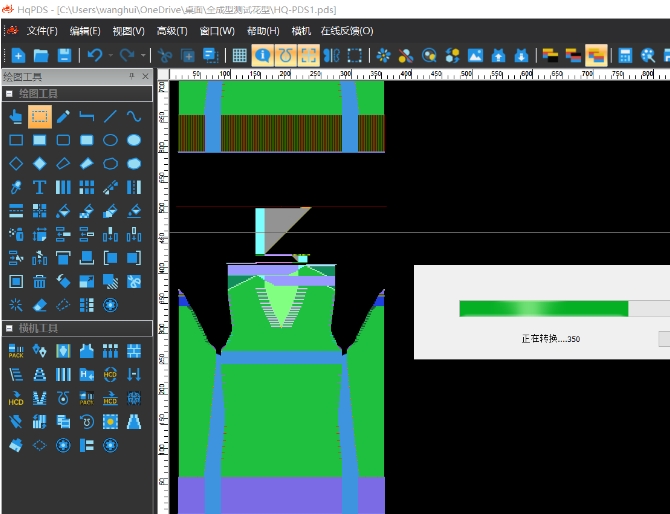Close the 绘图工具 panel with X
The image size is (670, 514).
pos(145,76)
